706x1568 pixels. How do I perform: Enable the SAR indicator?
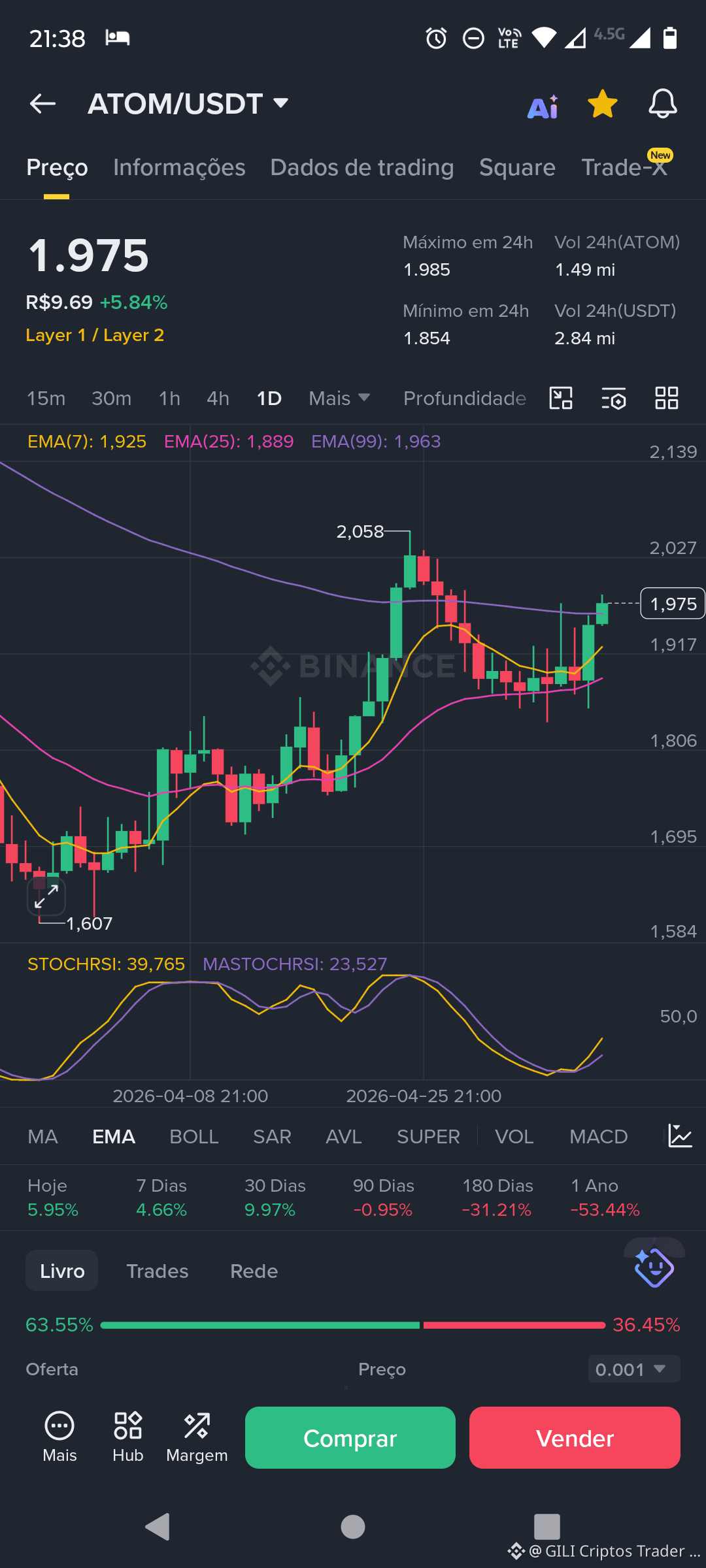(x=272, y=1137)
